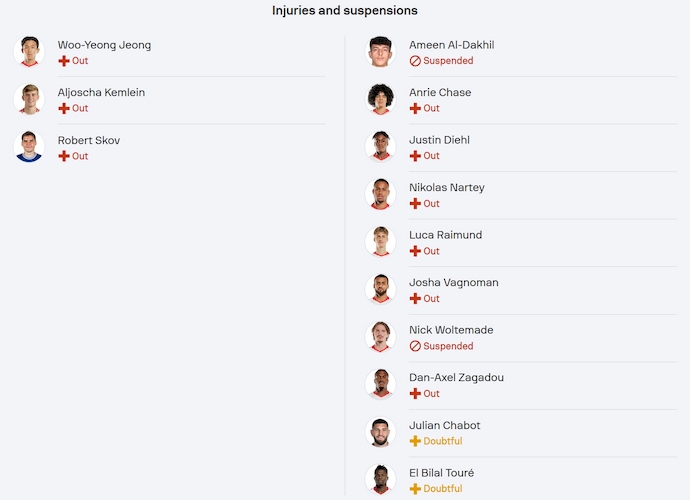Select the Dan-Axel Zagadou name
690x500 pixels.
tap(456, 377)
